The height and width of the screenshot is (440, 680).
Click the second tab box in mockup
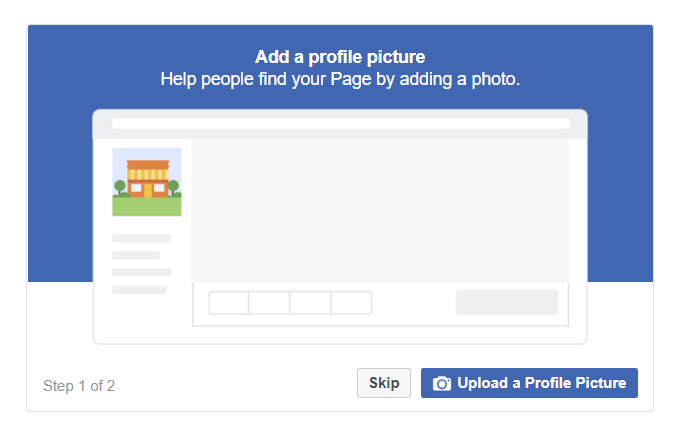[269, 303]
